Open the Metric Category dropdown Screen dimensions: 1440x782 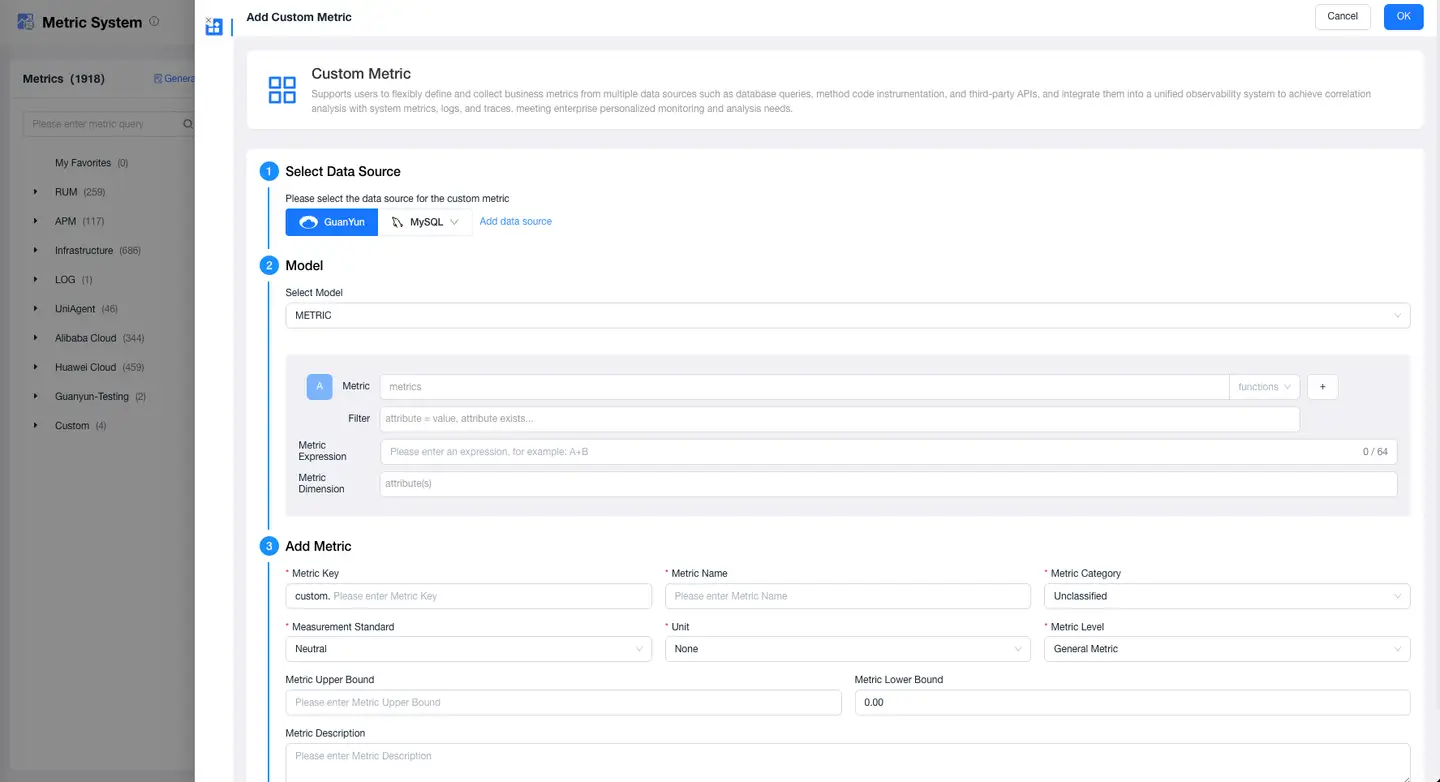pyautogui.click(x=1226, y=596)
